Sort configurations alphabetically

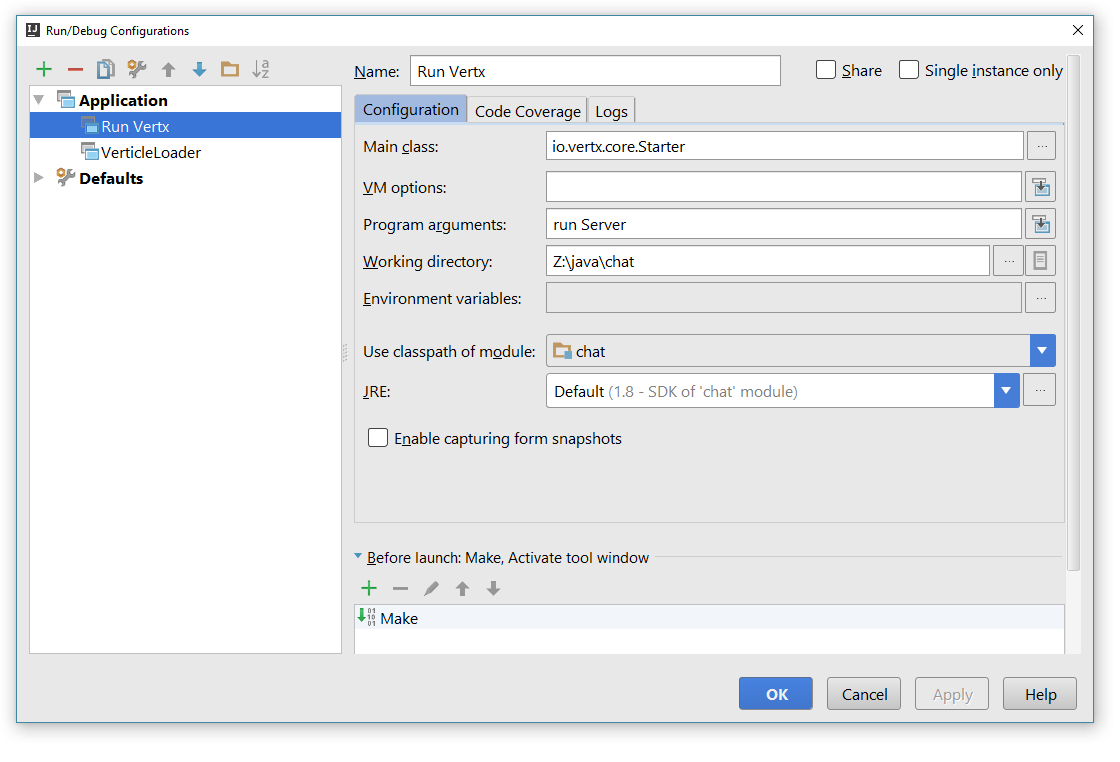261,69
